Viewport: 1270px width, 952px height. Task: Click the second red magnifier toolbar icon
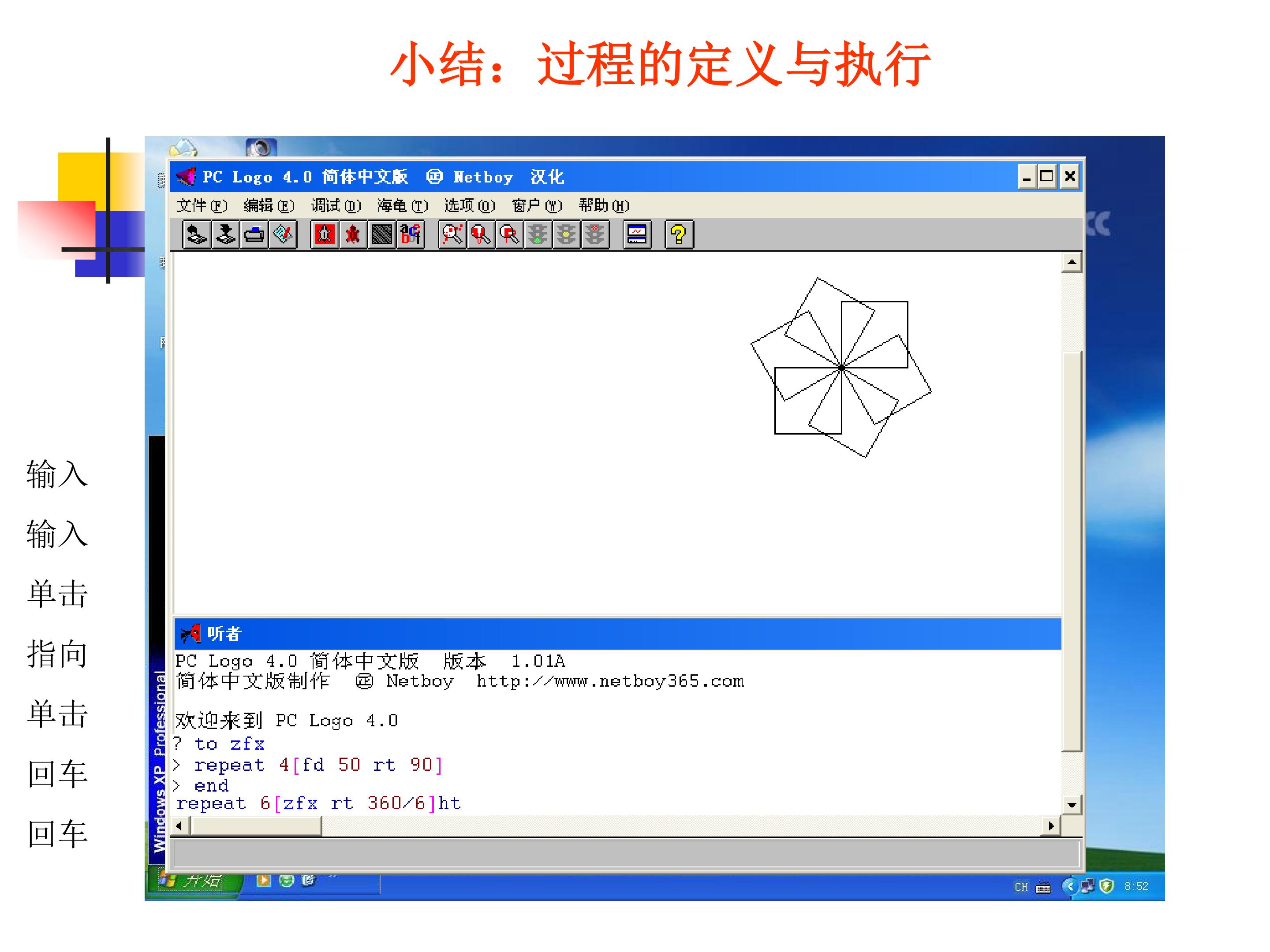pos(481,234)
